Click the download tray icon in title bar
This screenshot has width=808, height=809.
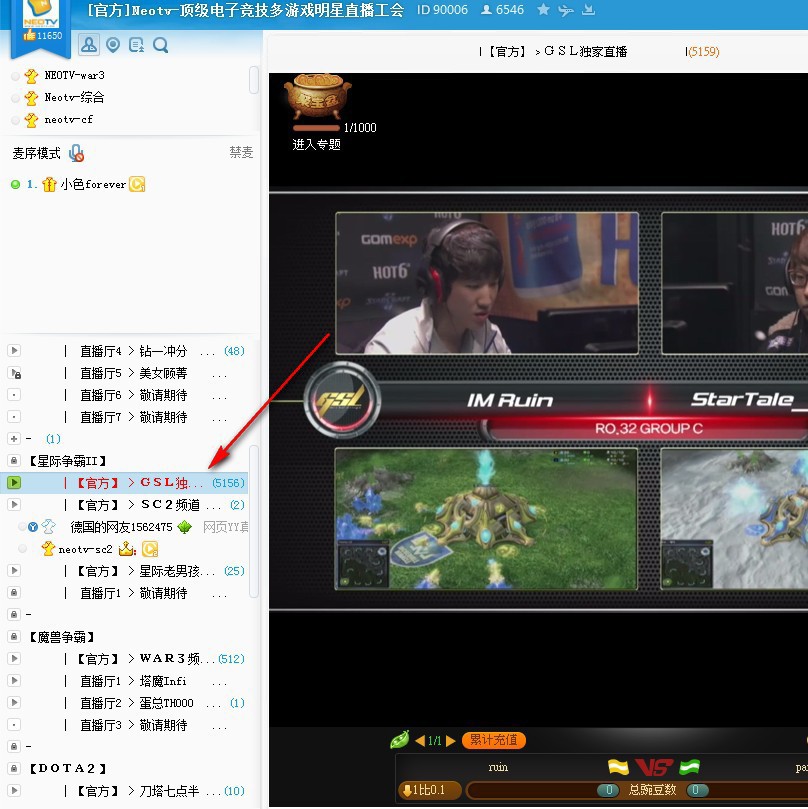[x=588, y=9]
